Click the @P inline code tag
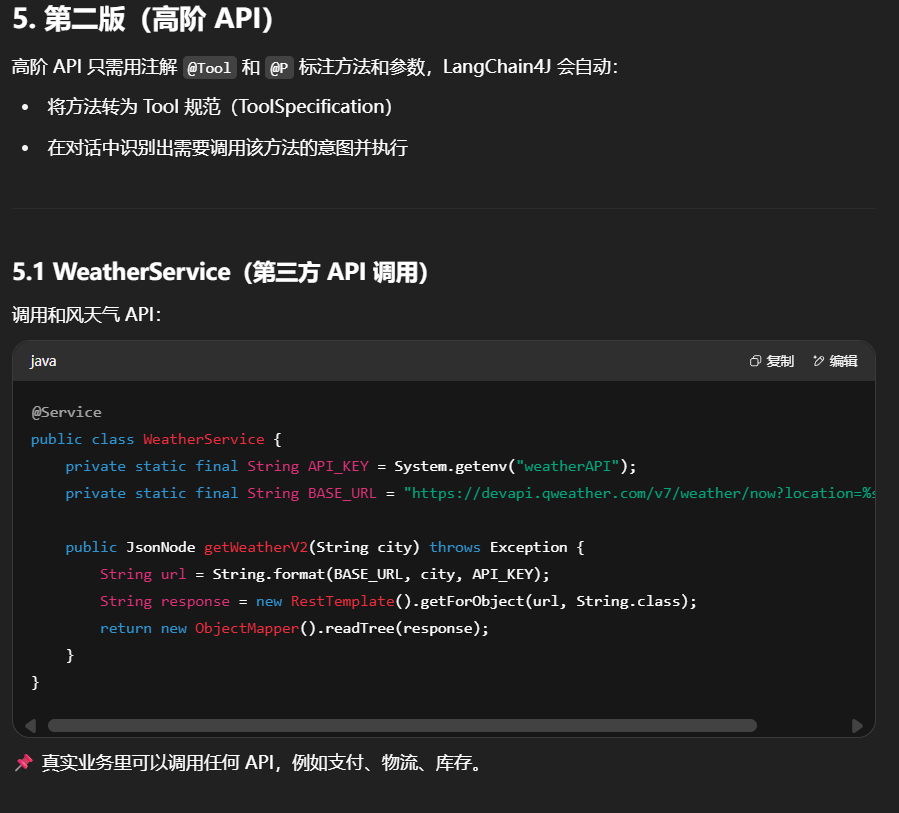This screenshot has width=899, height=813. coord(279,68)
